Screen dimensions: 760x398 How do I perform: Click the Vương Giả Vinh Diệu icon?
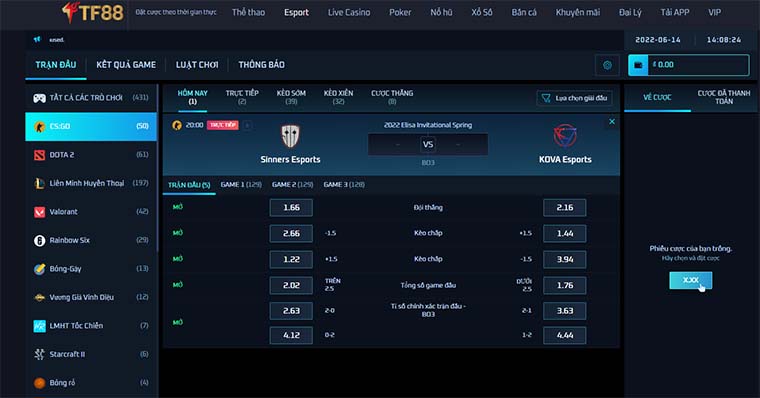pyautogui.click(x=39, y=297)
